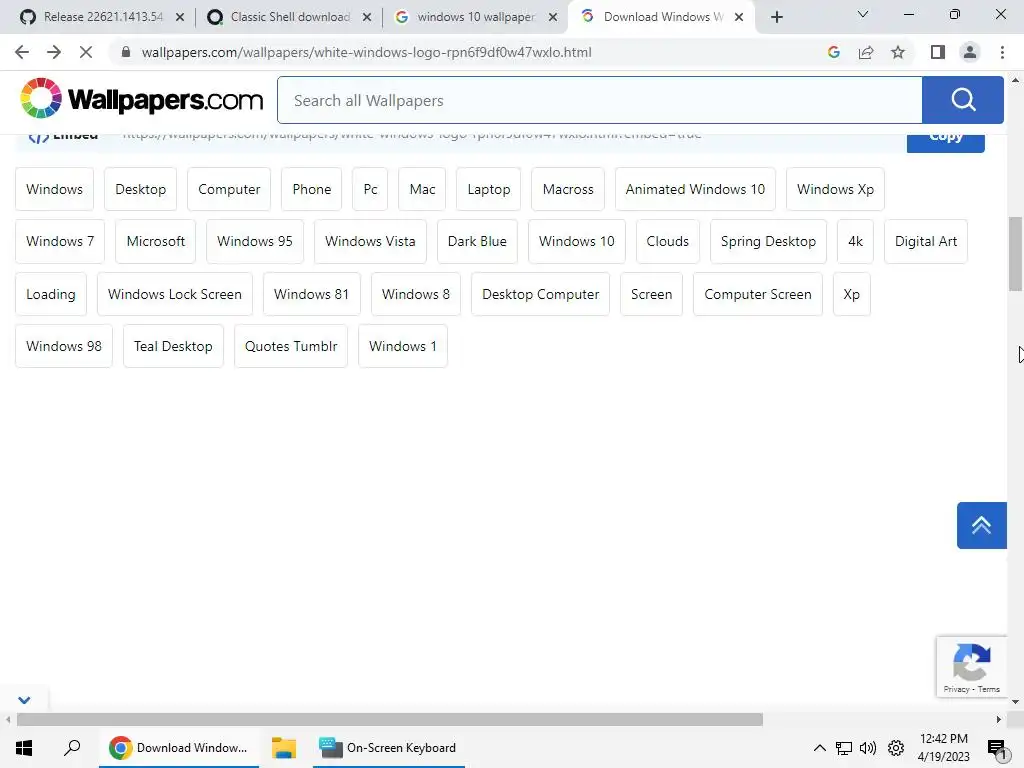Switch to the Classic Shell download tab

click(x=289, y=17)
